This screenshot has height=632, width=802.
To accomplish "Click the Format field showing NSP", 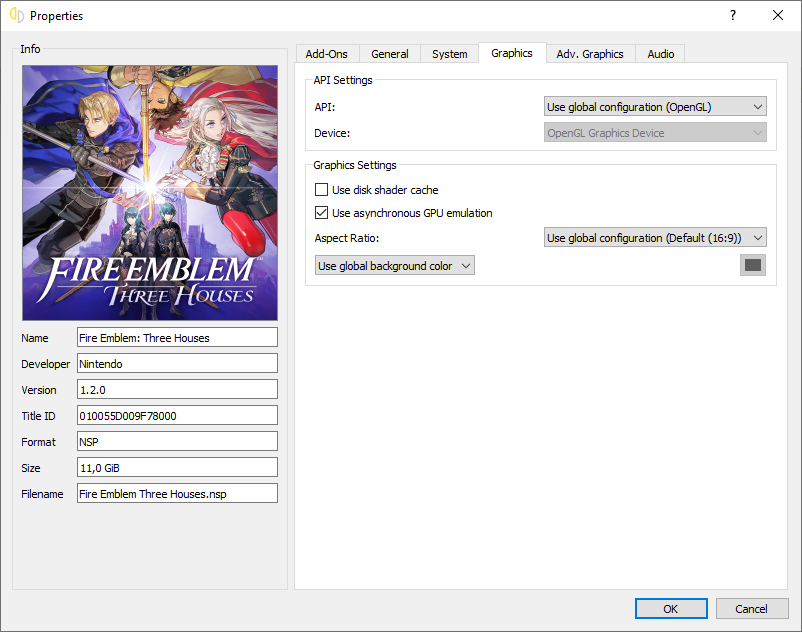I will pos(177,442).
